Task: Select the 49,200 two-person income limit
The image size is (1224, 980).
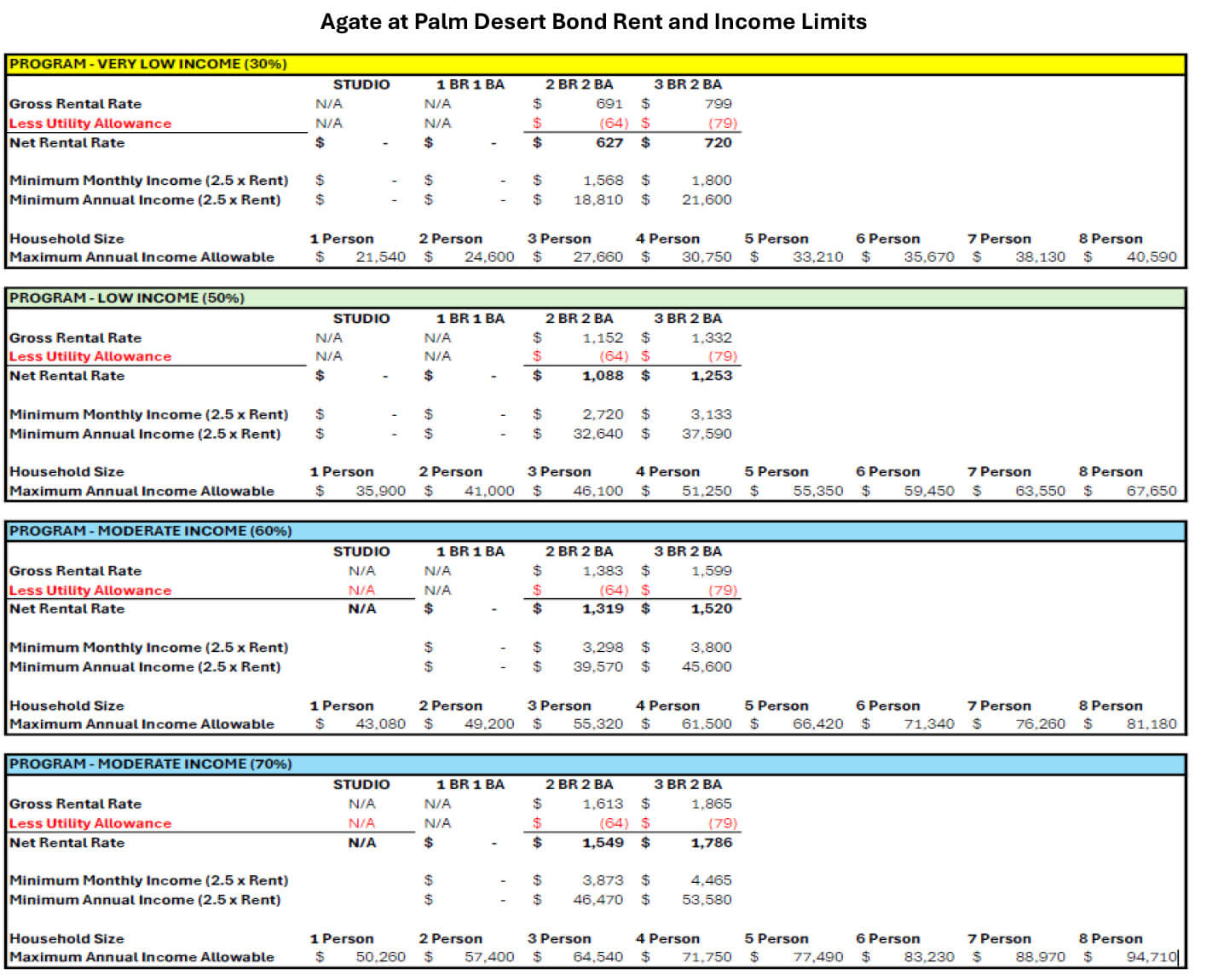Action: 489,724
